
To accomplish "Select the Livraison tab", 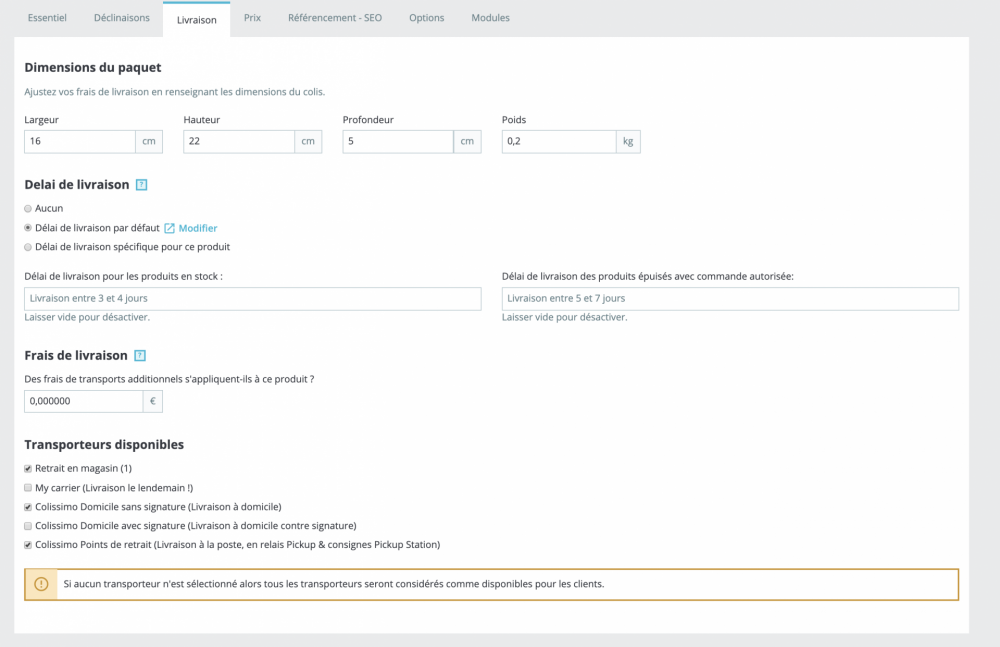I will 196,20.
